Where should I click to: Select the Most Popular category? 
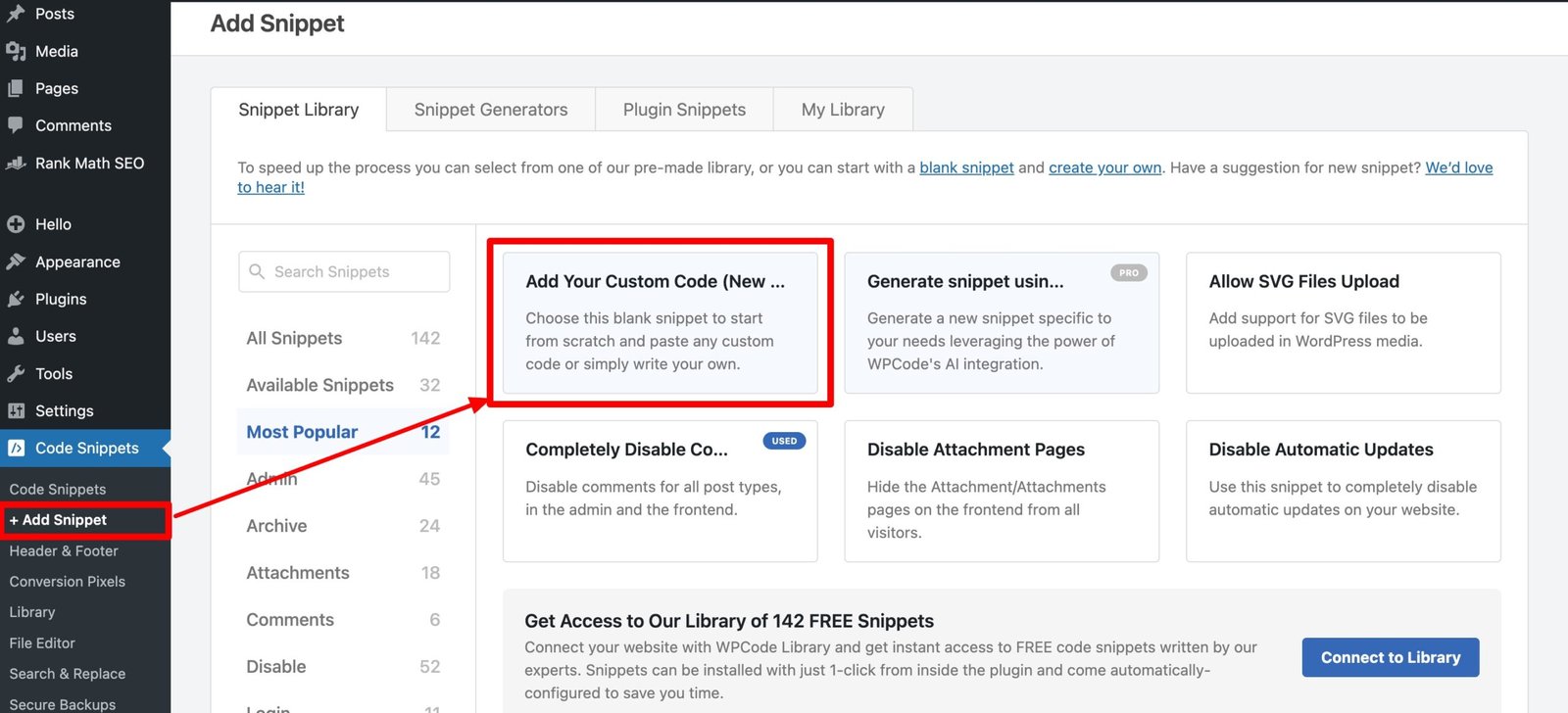[x=343, y=432]
